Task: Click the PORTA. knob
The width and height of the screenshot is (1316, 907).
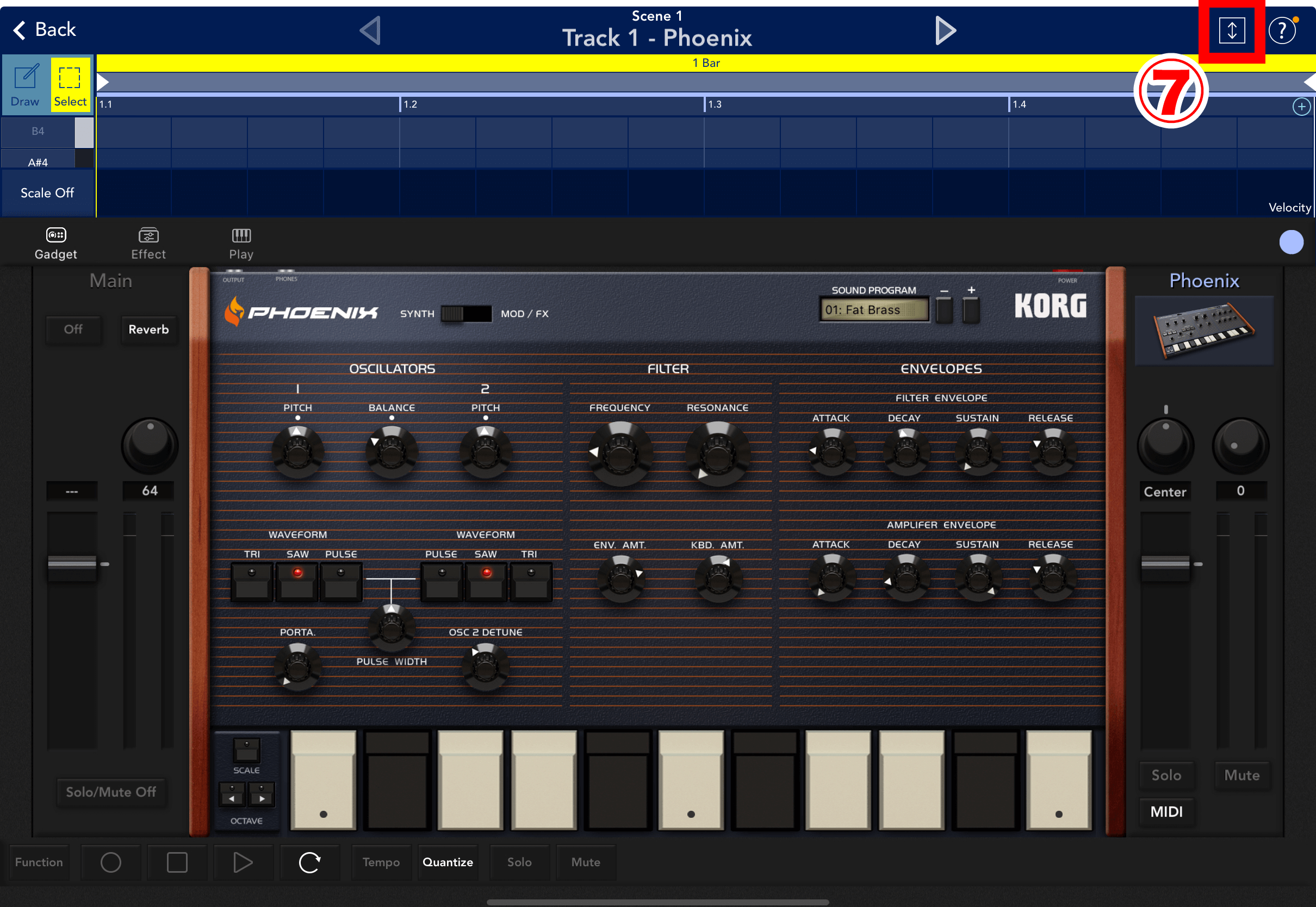Action: pos(298,667)
